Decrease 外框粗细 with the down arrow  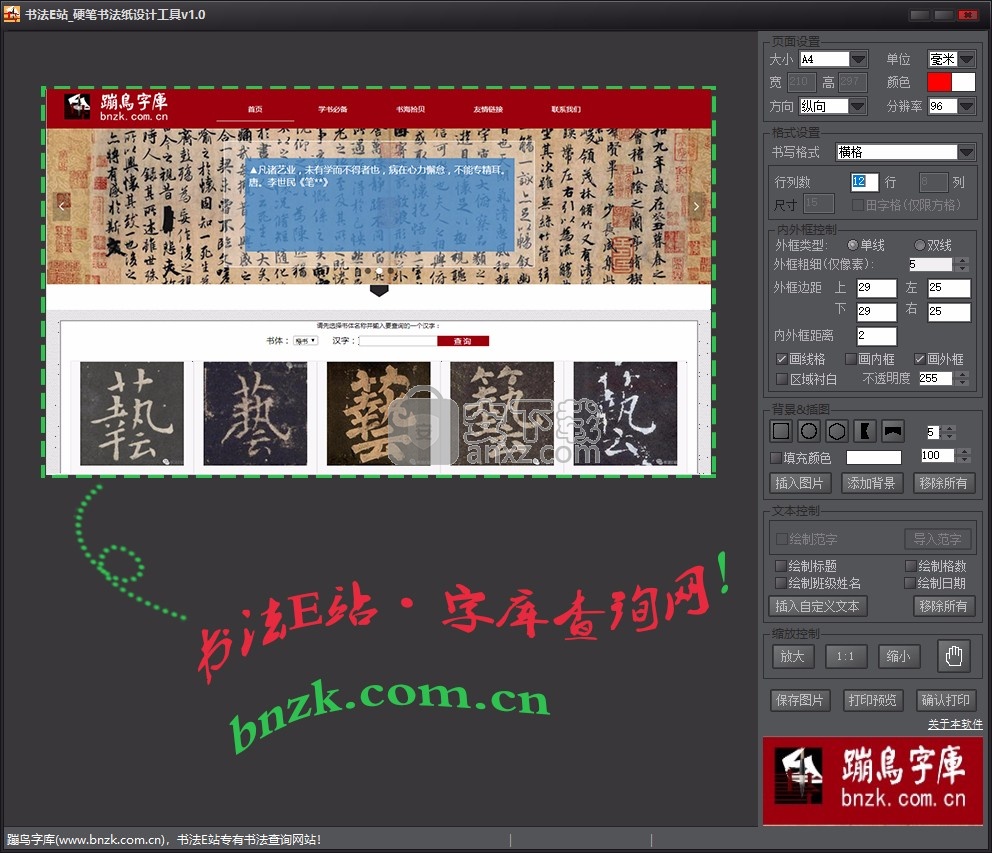click(x=962, y=268)
